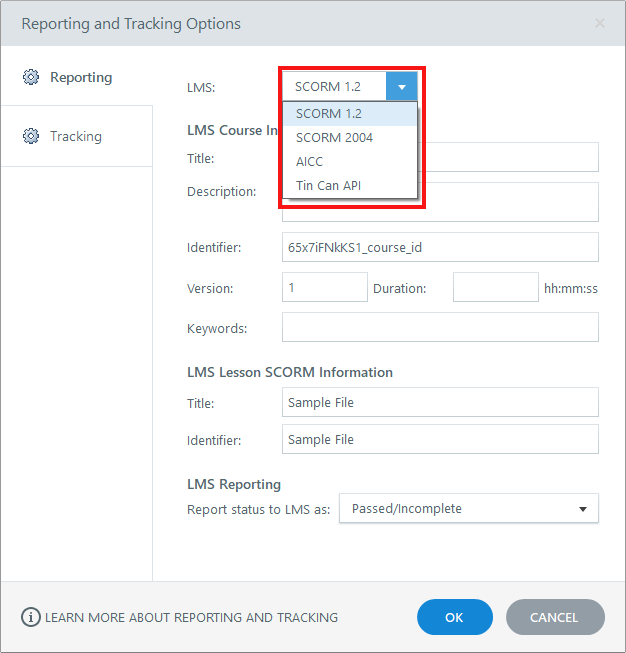Edit the lesson Title field
The image size is (626, 653).
pos(440,402)
